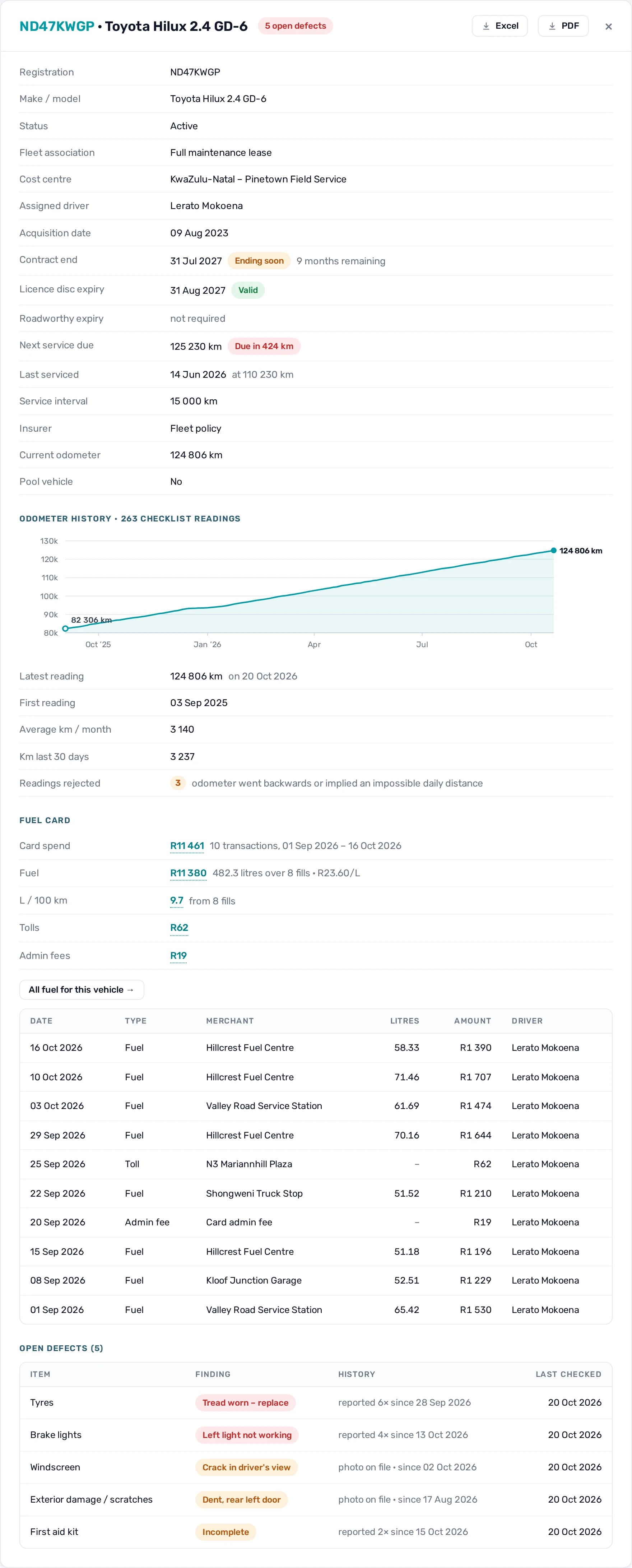Click the Left light not working finding
This screenshot has height=1568, width=632.
(x=247, y=1435)
